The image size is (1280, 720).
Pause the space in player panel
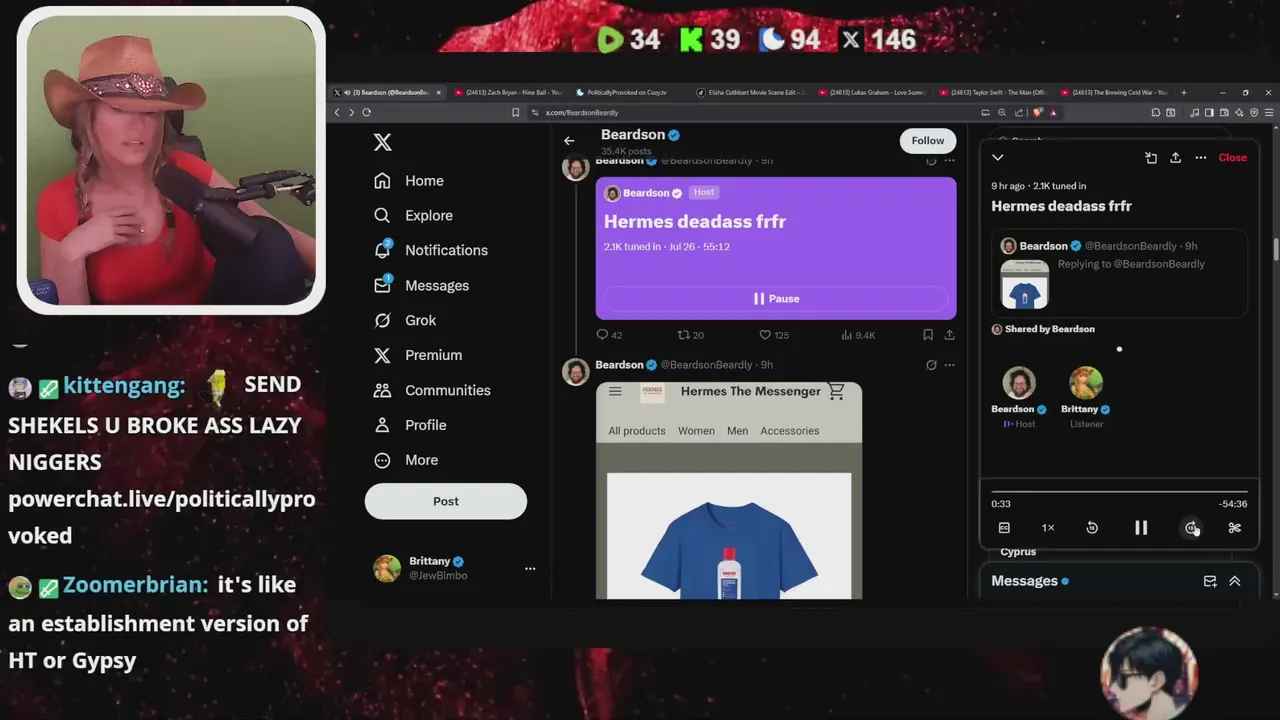[x=1141, y=528]
